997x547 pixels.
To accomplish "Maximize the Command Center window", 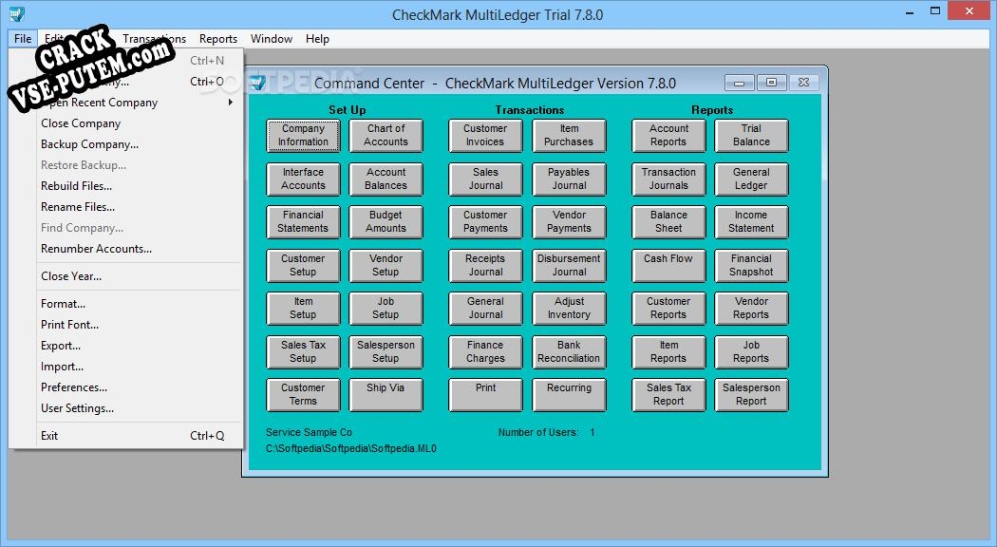I will (772, 83).
